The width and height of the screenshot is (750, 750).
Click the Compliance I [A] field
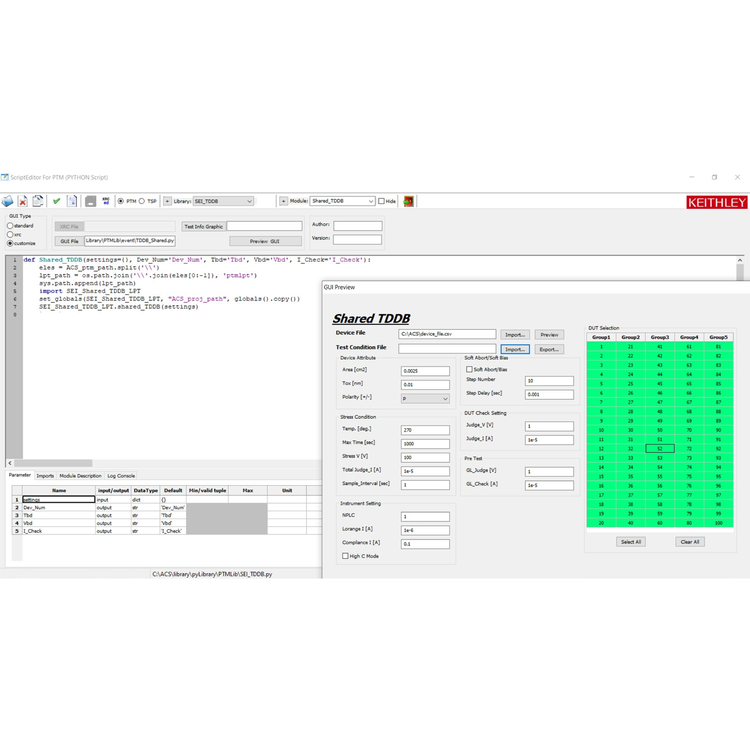click(x=425, y=544)
